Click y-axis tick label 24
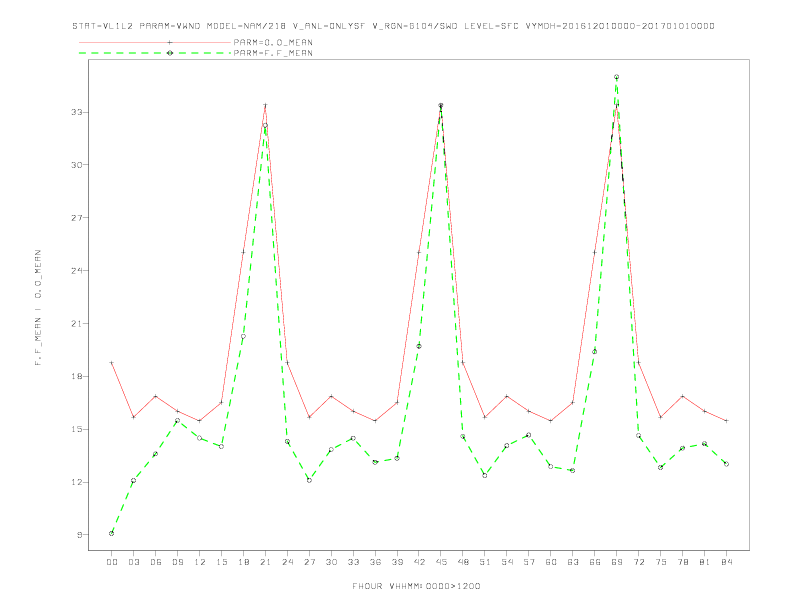This screenshot has width=792, height=612. pyautogui.click(x=77, y=271)
